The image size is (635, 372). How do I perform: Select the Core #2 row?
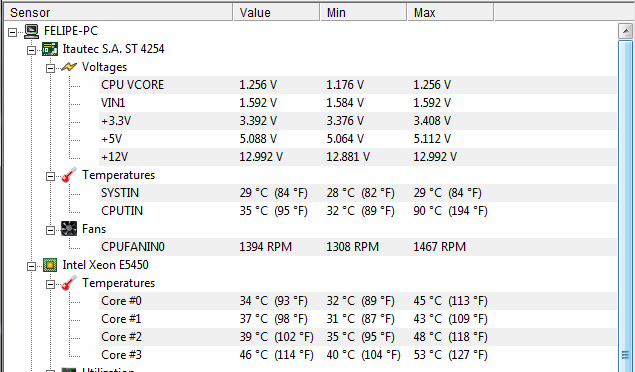click(358, 337)
